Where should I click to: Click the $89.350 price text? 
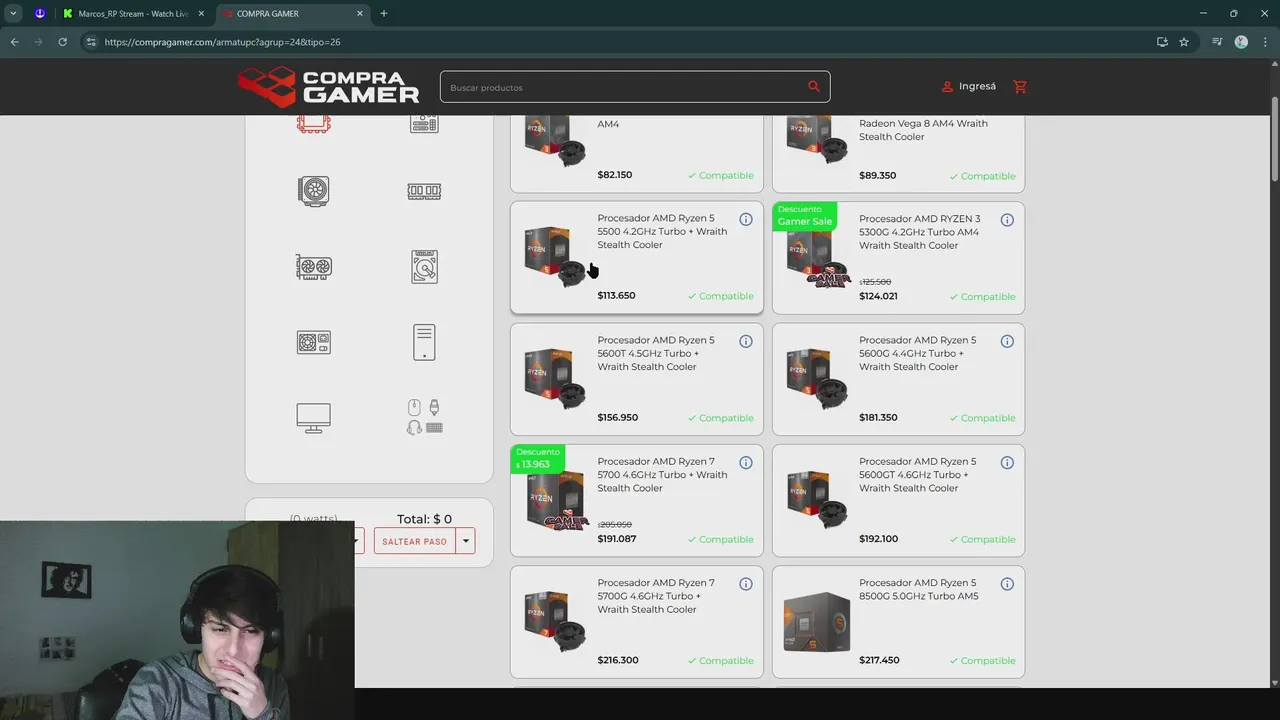click(877, 176)
